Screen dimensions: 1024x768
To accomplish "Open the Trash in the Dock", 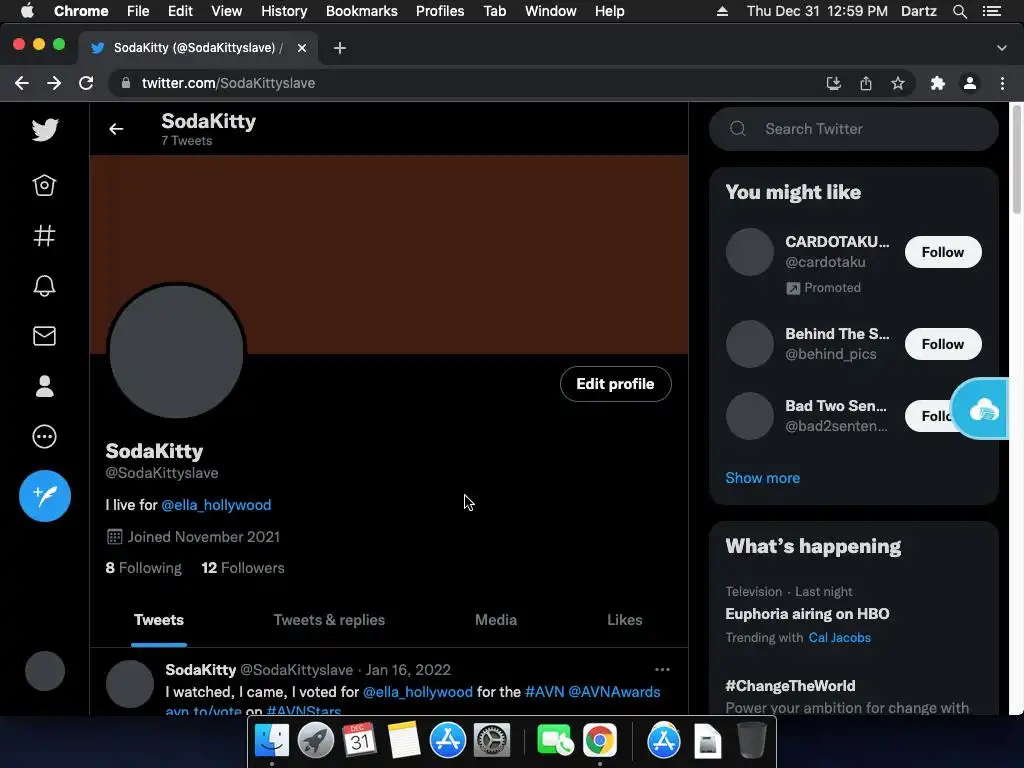I will 752,741.
